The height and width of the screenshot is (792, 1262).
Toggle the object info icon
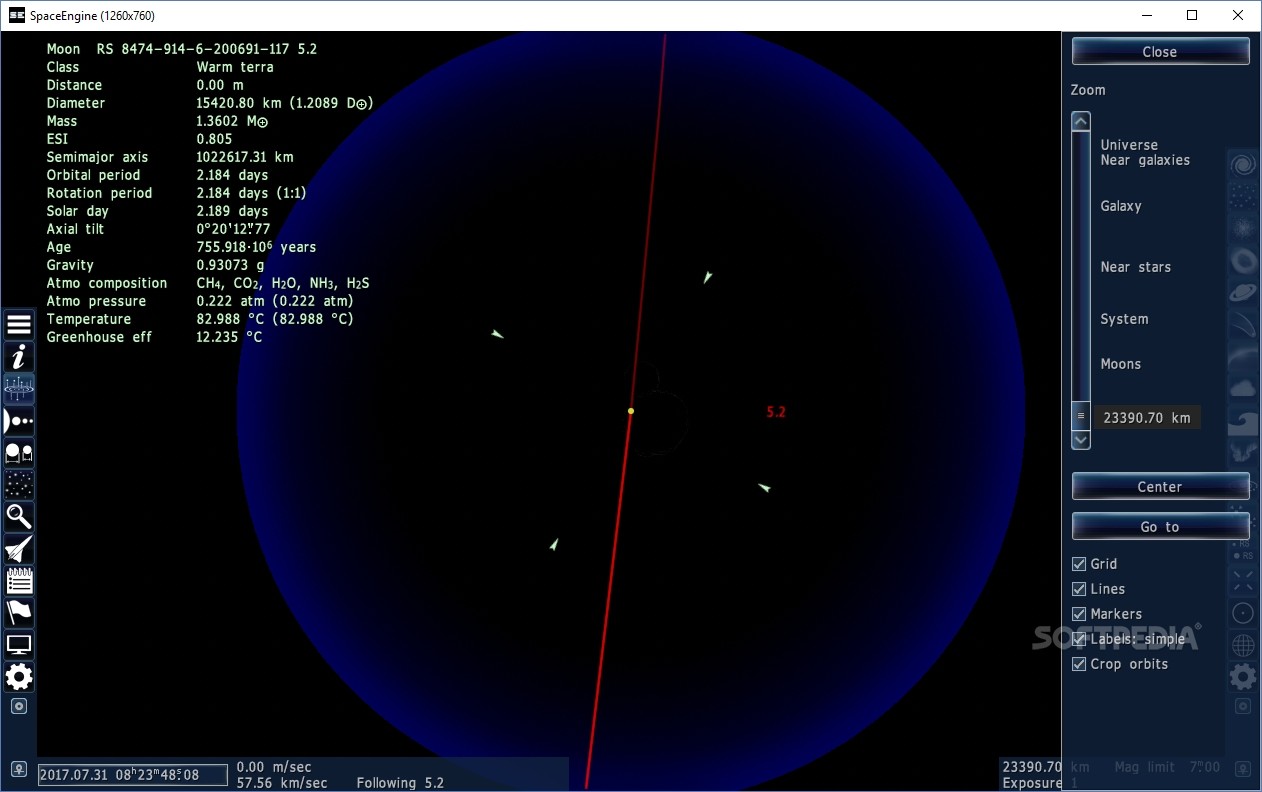(19, 357)
